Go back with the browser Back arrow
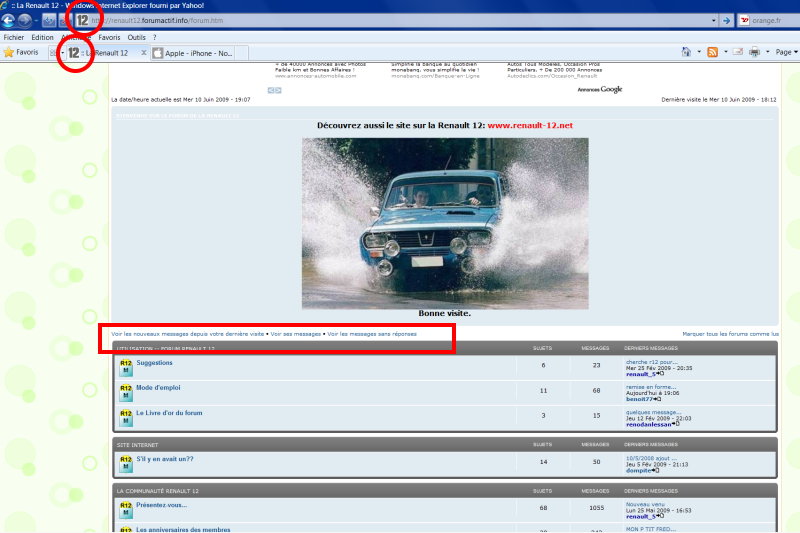This screenshot has height=533, width=800. [8, 20]
